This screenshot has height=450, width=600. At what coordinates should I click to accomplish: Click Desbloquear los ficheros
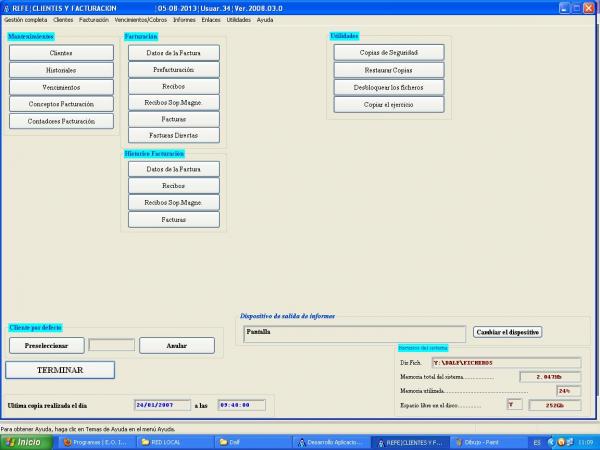388,87
